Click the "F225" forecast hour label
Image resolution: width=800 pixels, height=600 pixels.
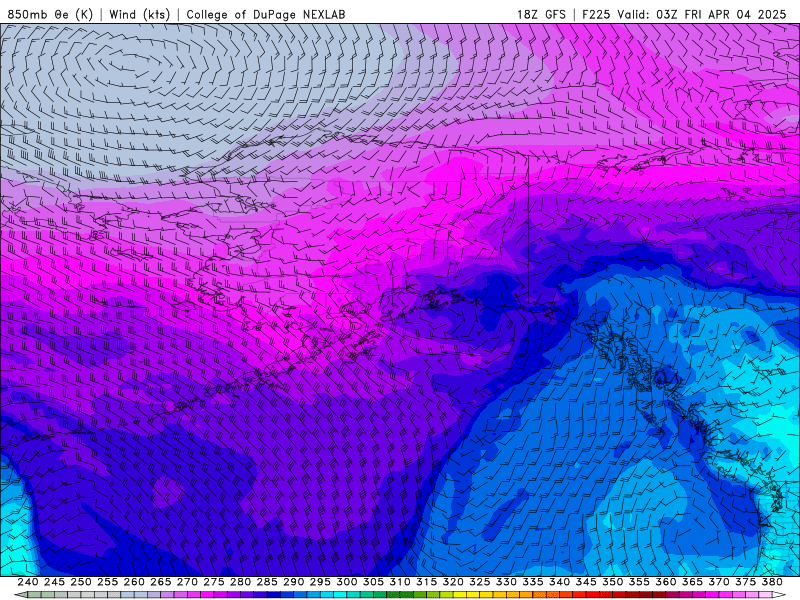[596, 14]
